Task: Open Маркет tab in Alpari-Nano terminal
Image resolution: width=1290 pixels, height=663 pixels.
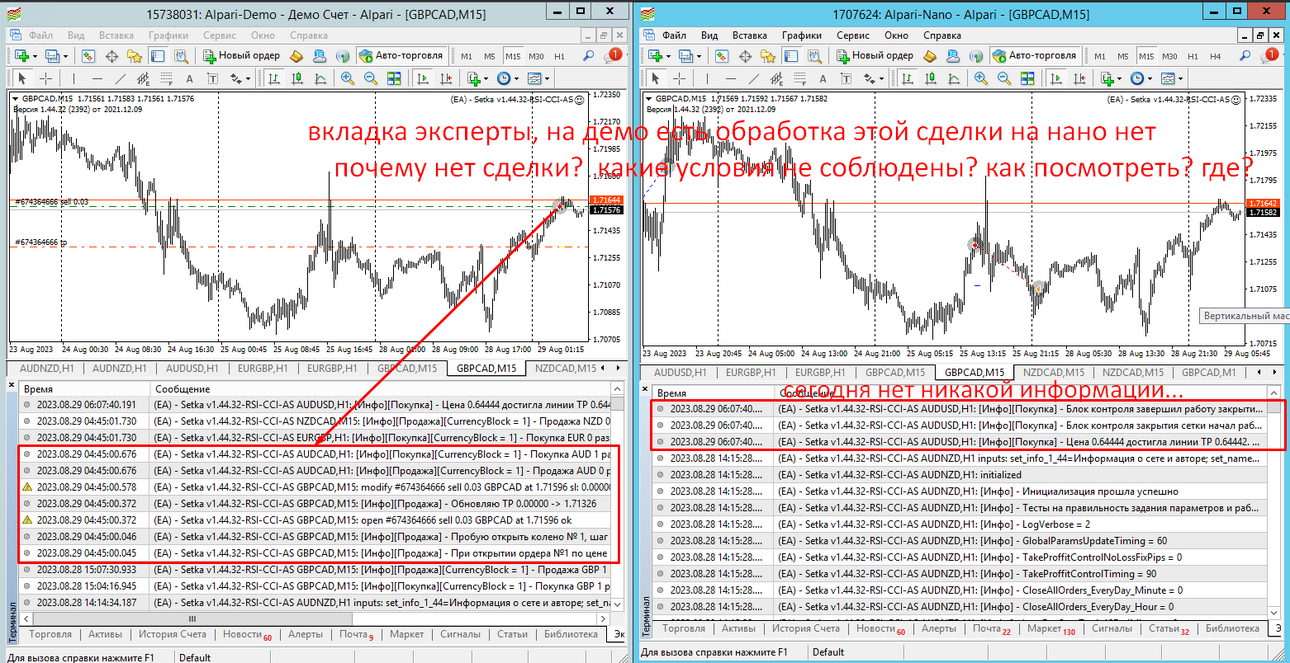Action: coord(1044,628)
